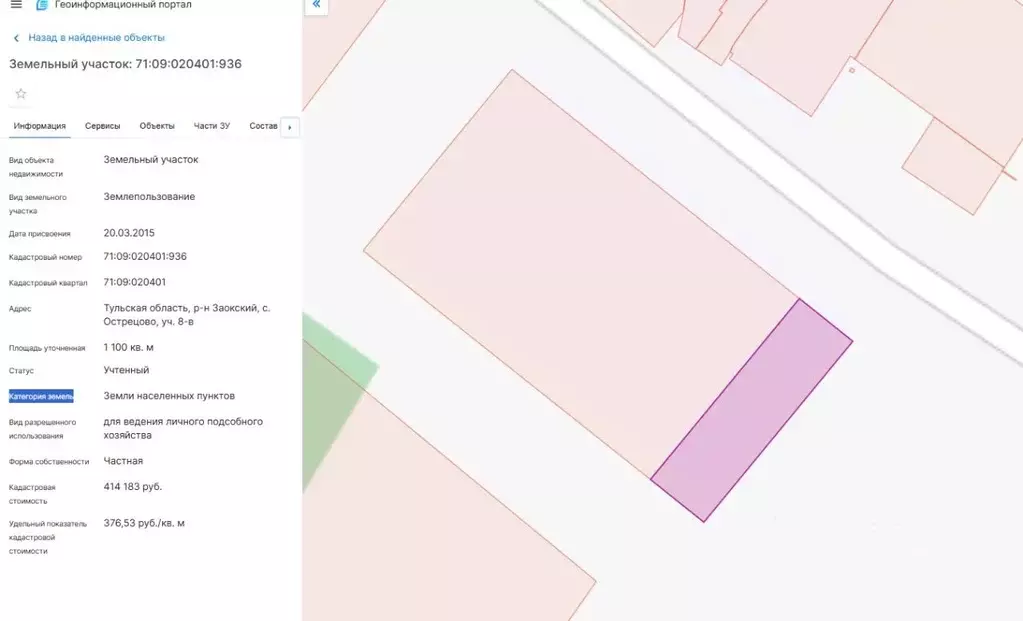
Task: Go back via Назад в найденные объекты
Action: click(97, 38)
